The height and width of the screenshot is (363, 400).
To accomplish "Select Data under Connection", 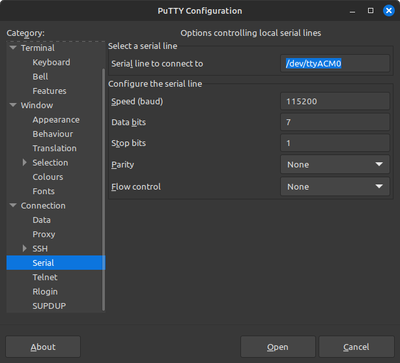I will pyautogui.click(x=42, y=220).
